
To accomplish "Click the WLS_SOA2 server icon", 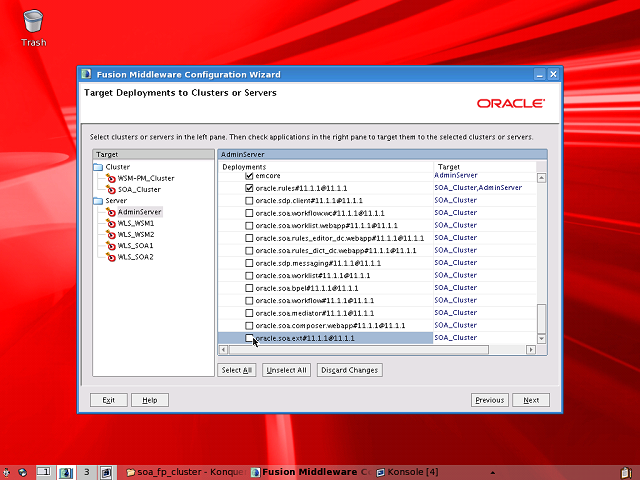I will click(x=111, y=257).
